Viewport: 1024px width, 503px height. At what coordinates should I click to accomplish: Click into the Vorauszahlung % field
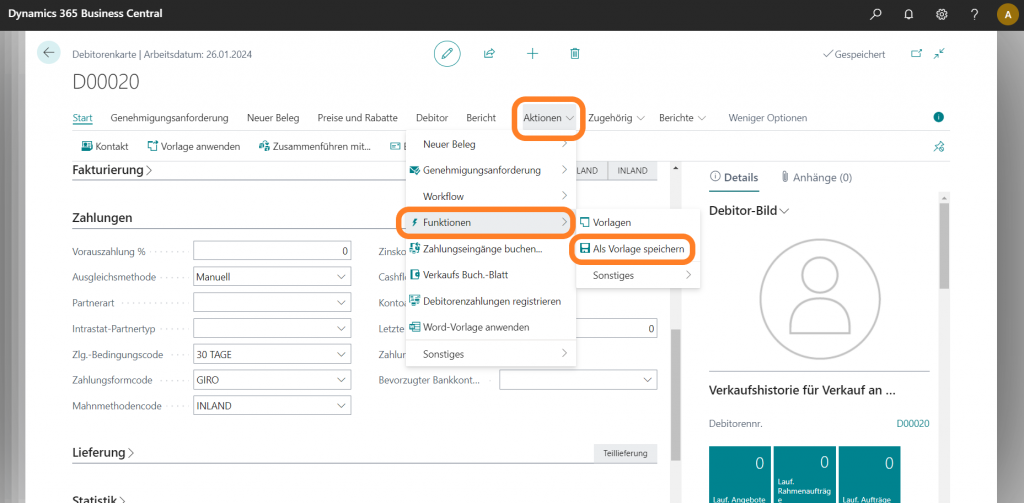pos(272,250)
